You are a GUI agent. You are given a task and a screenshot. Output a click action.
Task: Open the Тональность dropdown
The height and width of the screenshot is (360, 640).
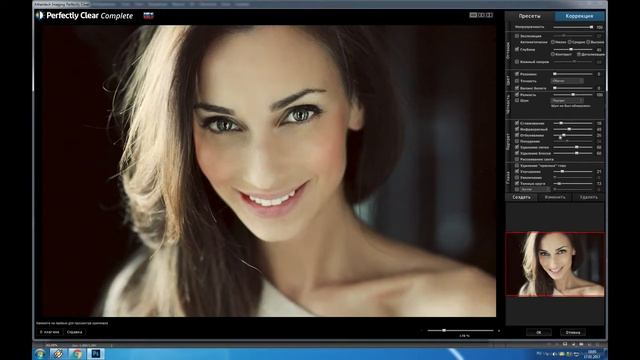click(x=567, y=81)
